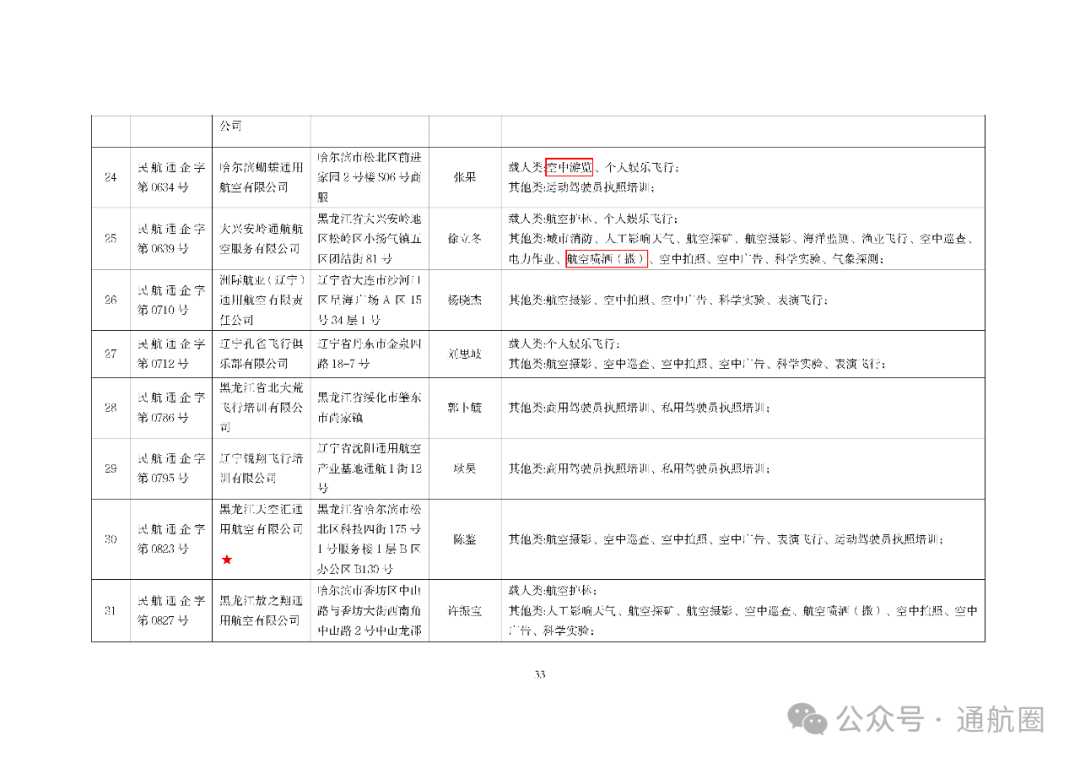Click the address cell for 大兴安岭通航航空服务有限公司
Screen dimensions: 1080x763
coord(369,240)
